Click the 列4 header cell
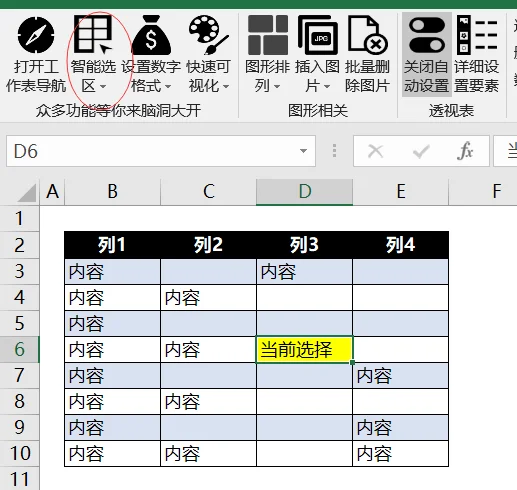Viewport: 517px width, 490px height. 400,245
